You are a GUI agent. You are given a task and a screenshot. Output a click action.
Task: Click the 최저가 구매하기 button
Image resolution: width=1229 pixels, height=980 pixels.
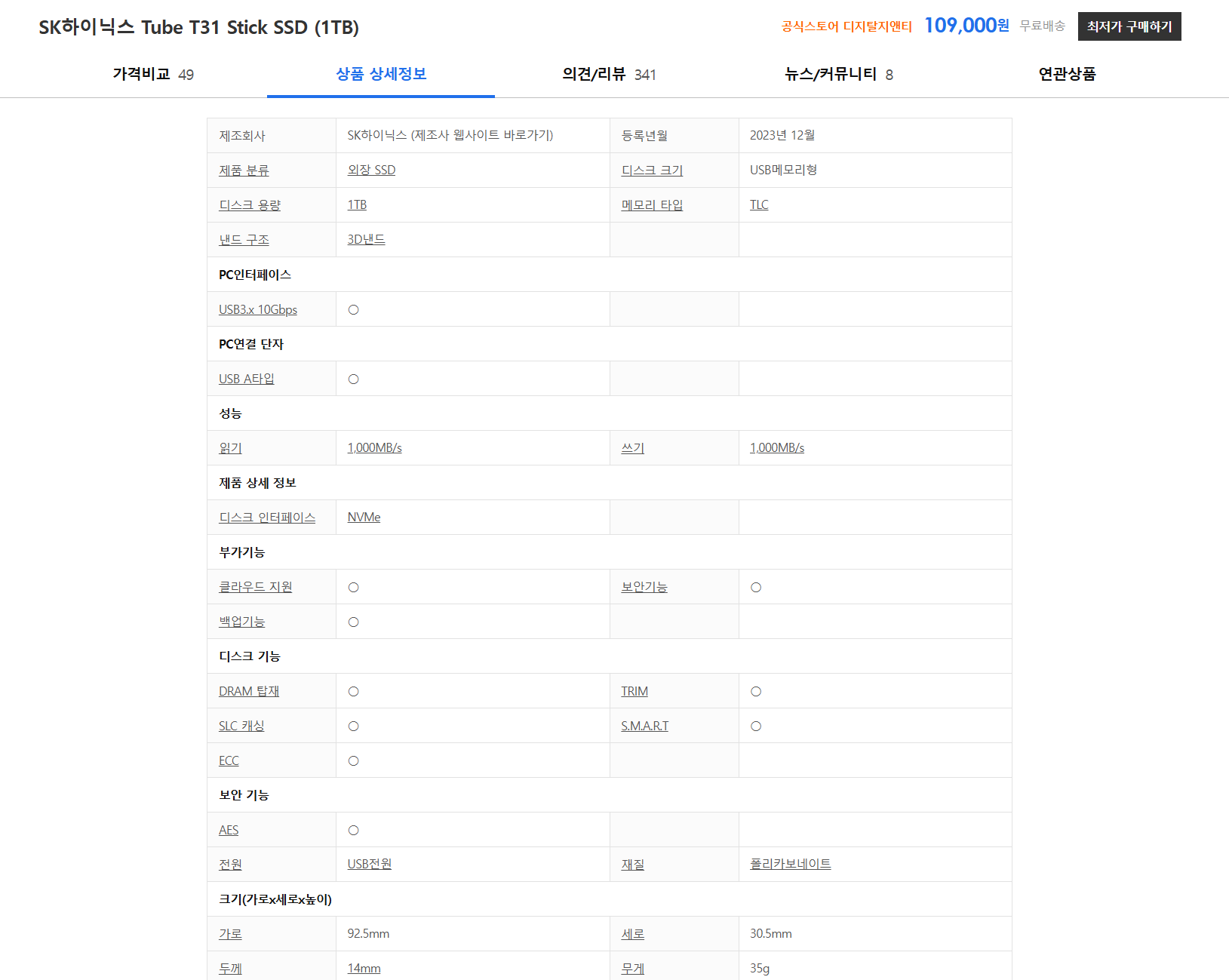(1129, 26)
